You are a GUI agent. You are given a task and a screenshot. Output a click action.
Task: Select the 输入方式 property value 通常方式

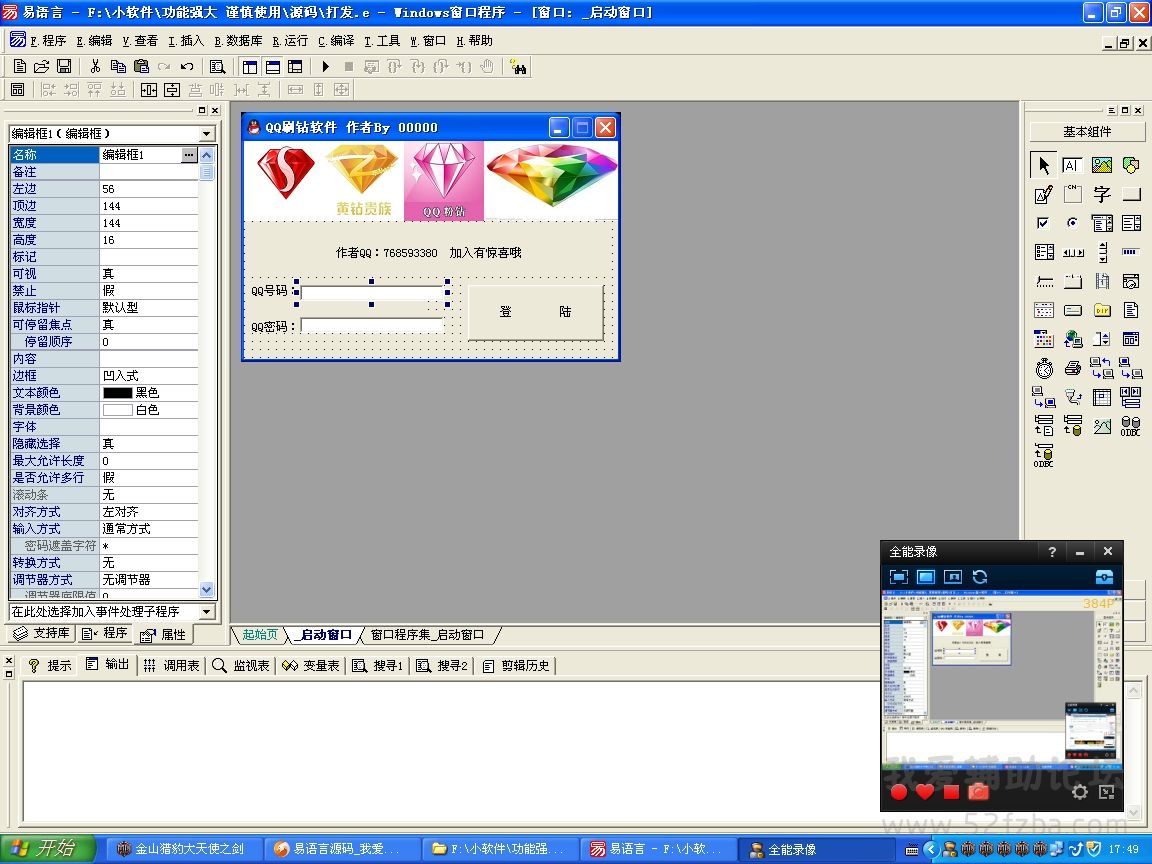tap(148, 529)
